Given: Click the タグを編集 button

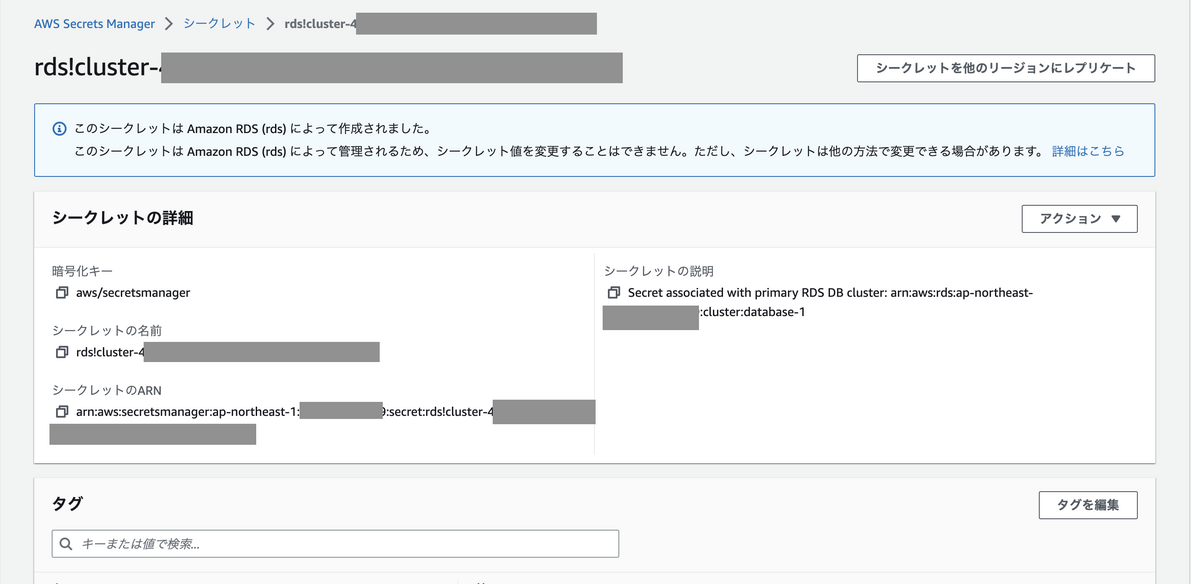Looking at the screenshot, I should (x=1088, y=505).
